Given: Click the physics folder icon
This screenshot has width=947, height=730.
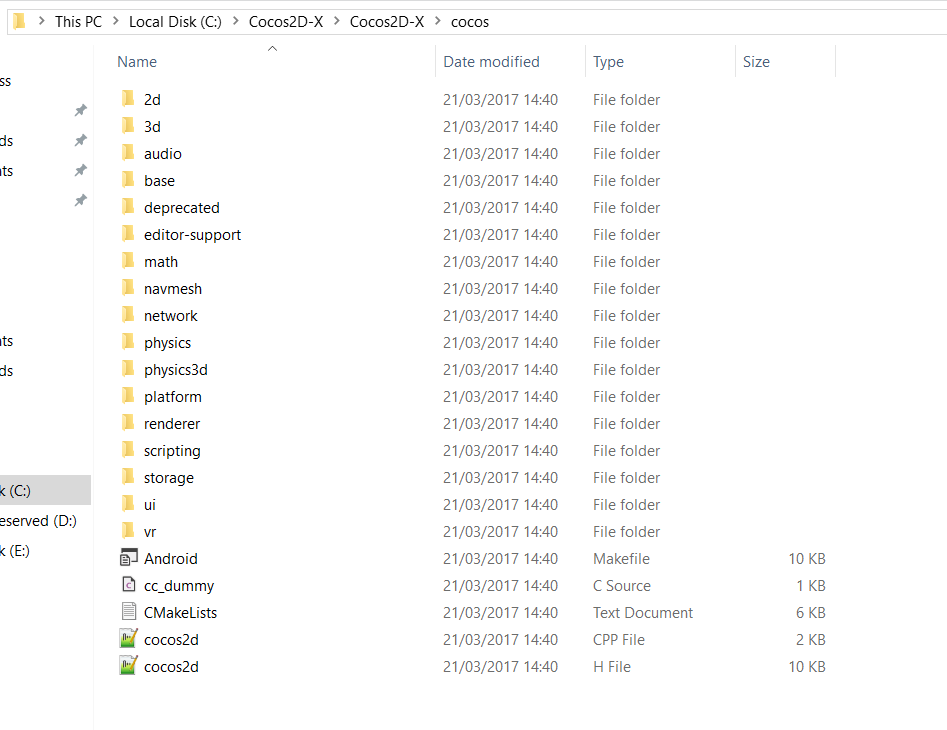Looking at the screenshot, I should (127, 342).
